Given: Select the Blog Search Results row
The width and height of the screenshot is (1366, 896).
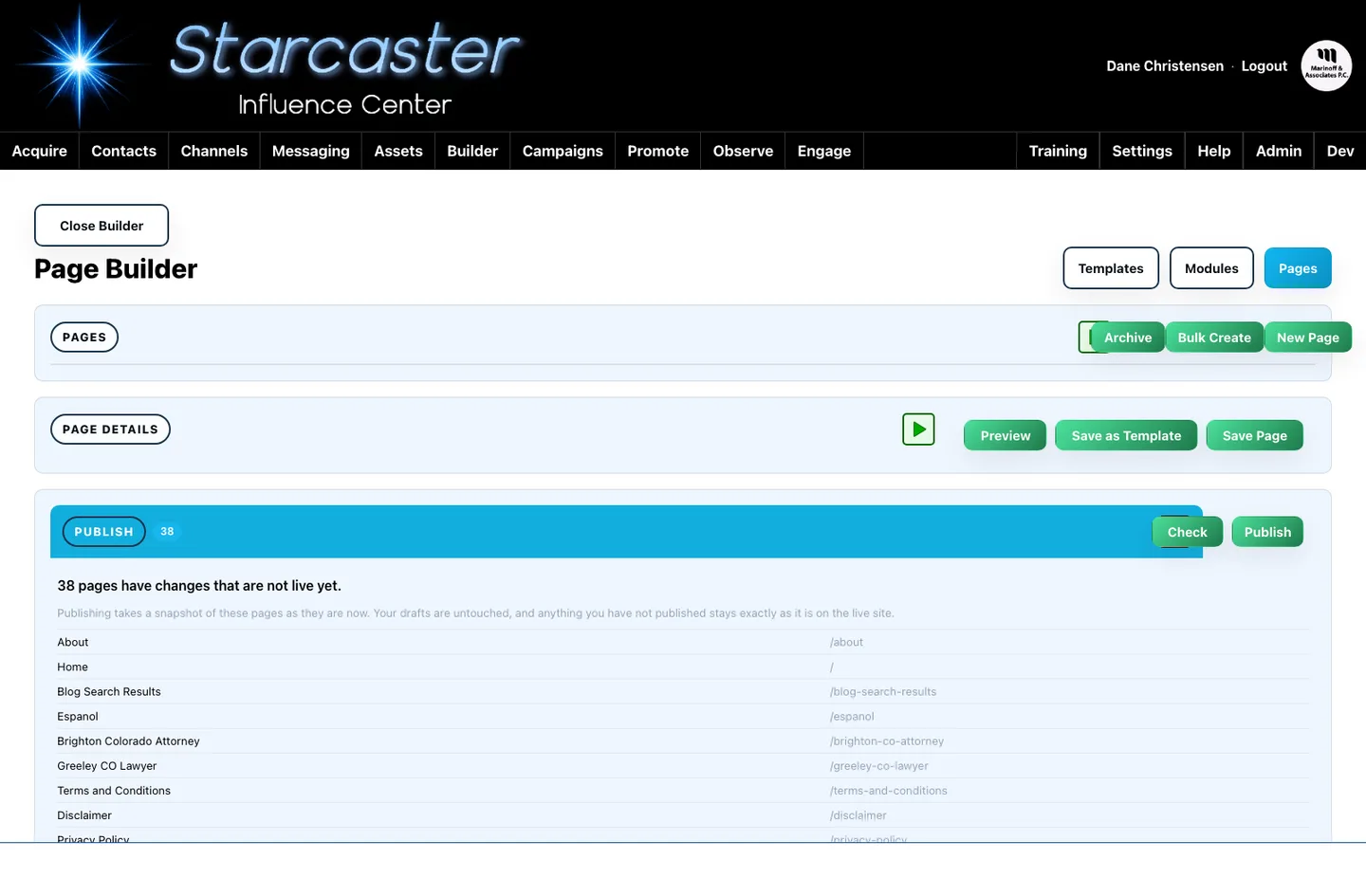Looking at the screenshot, I should click(x=683, y=691).
